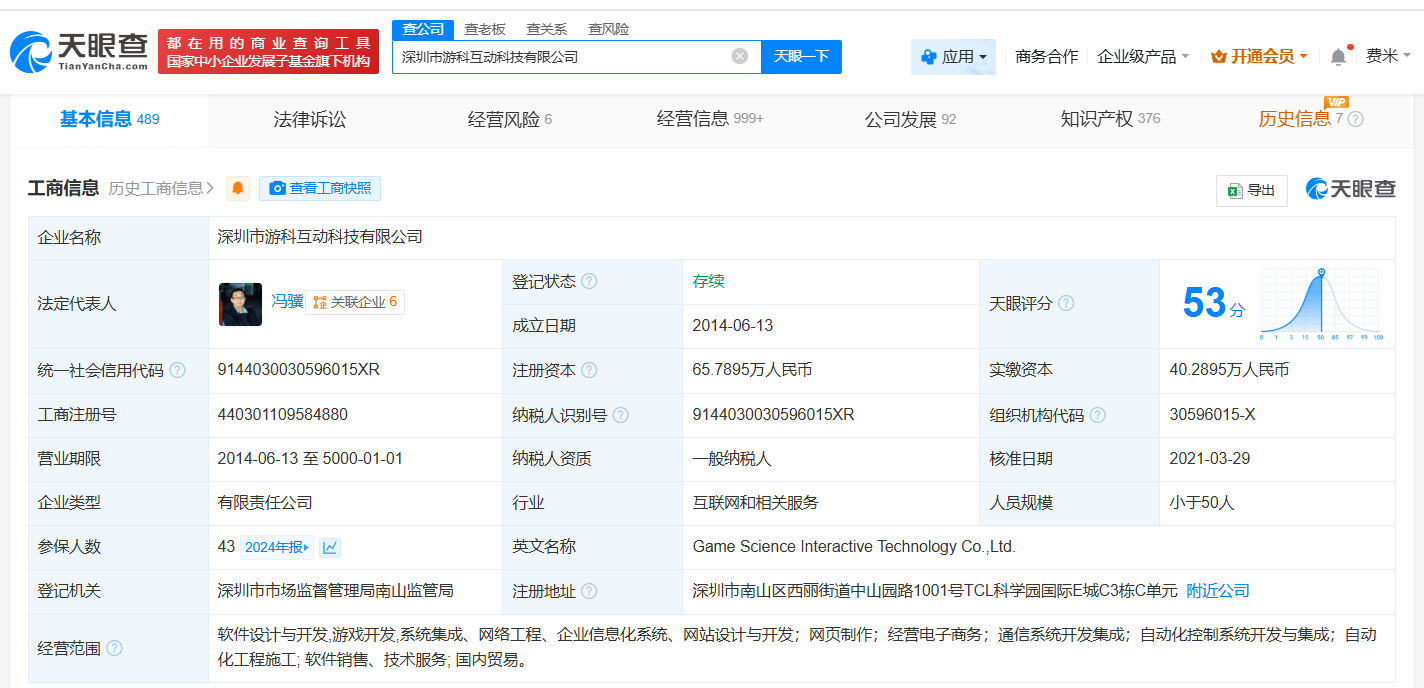This screenshot has width=1424, height=688.
Task: Click the trend chart icon after 2024年报
Action: (330, 547)
